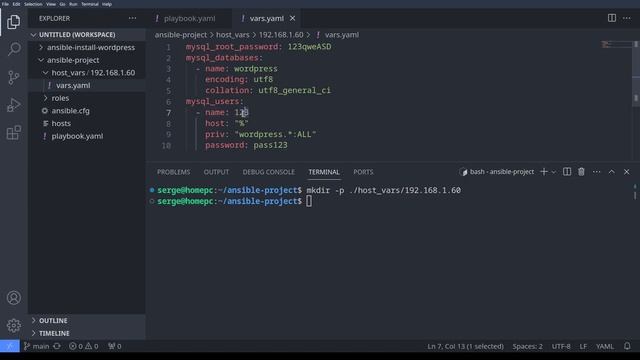
Task: Create a new terminal with plus icon
Action: point(544,172)
